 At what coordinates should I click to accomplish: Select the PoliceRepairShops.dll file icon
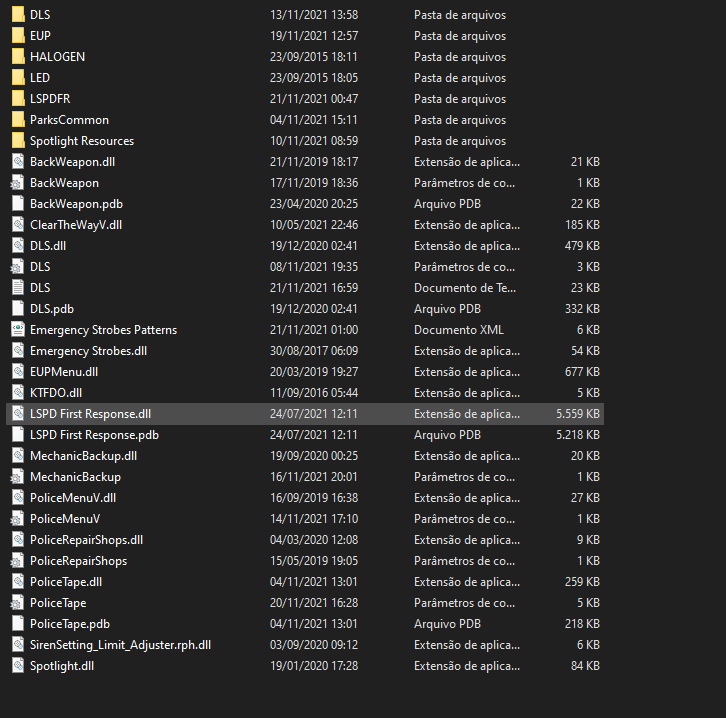pos(18,540)
